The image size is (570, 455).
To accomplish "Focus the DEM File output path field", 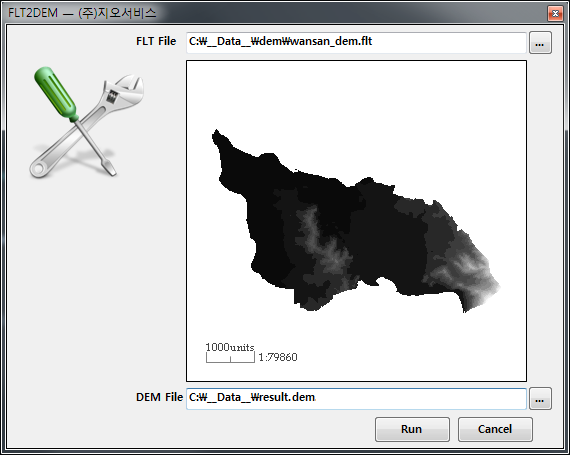I will (356, 399).
